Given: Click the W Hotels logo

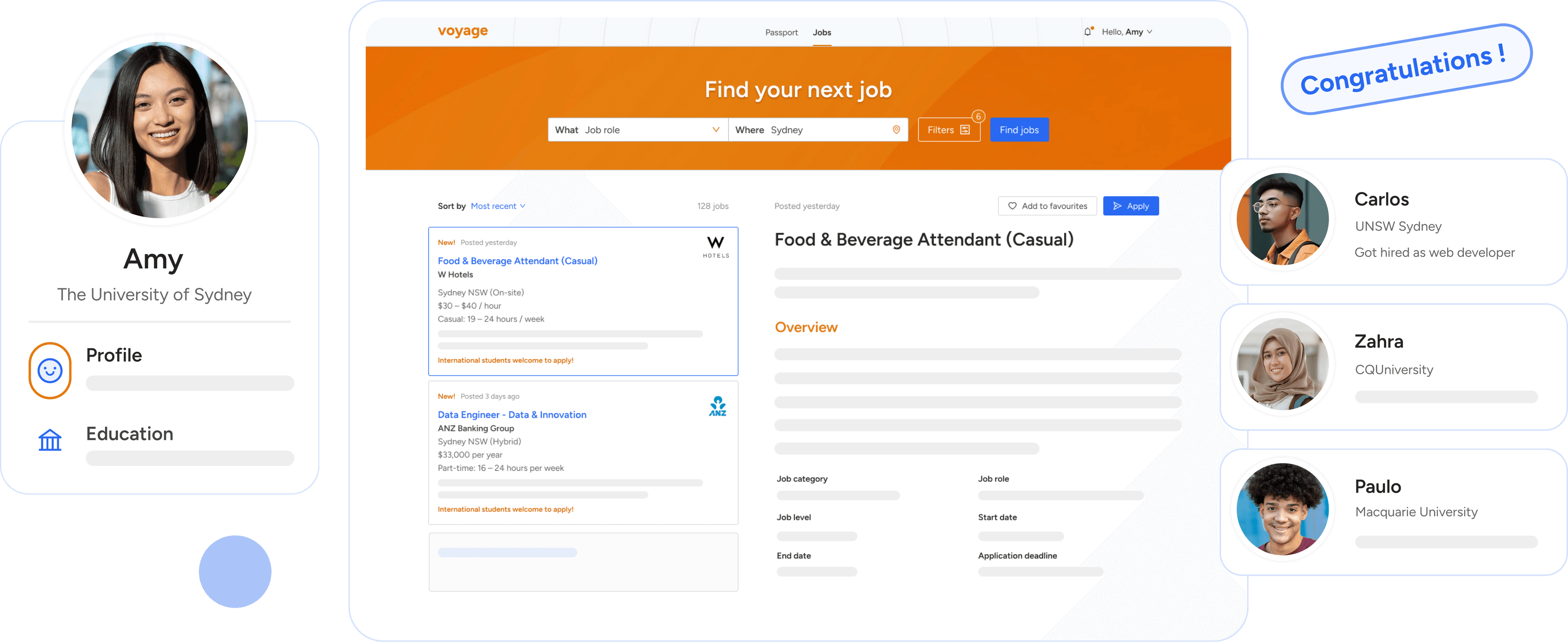Looking at the screenshot, I should pyautogui.click(x=716, y=247).
